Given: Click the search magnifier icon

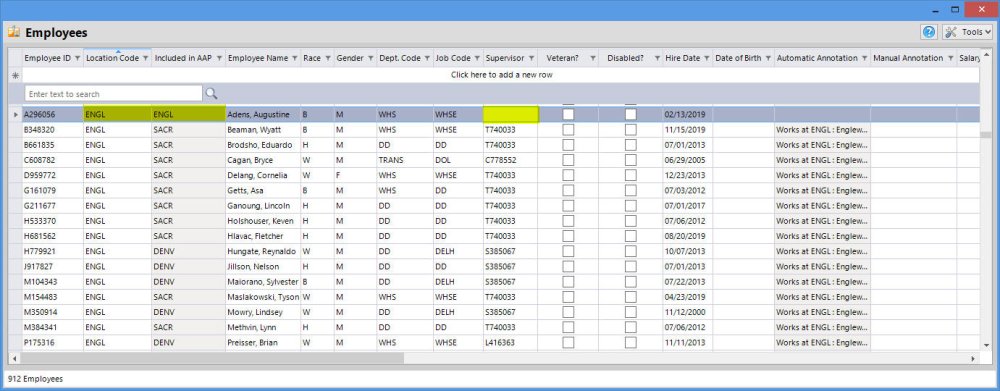Looking at the screenshot, I should [x=210, y=94].
